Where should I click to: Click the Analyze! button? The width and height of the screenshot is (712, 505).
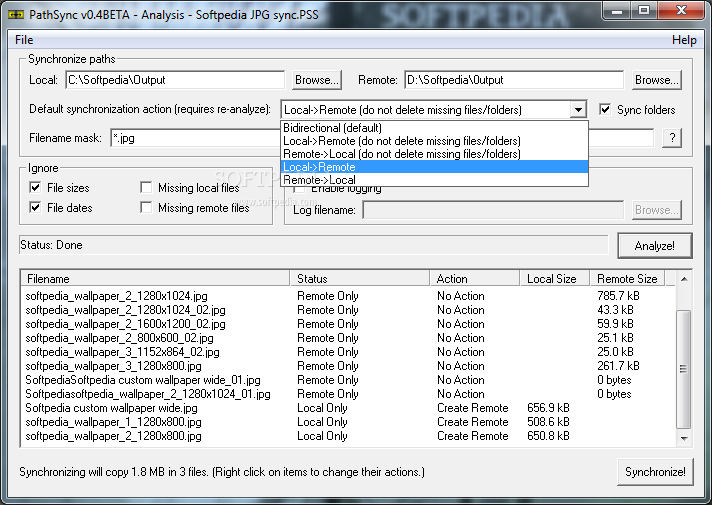[x=655, y=246]
